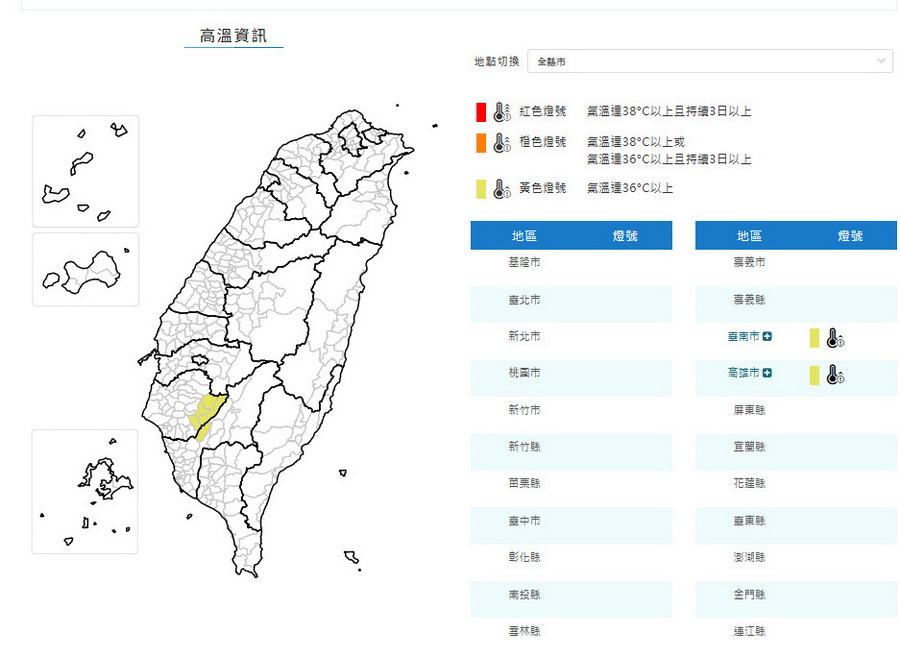This screenshot has height=657, width=900.
Task: Expand 臺南市 with the plus icon
Action: pyautogui.click(x=767, y=336)
